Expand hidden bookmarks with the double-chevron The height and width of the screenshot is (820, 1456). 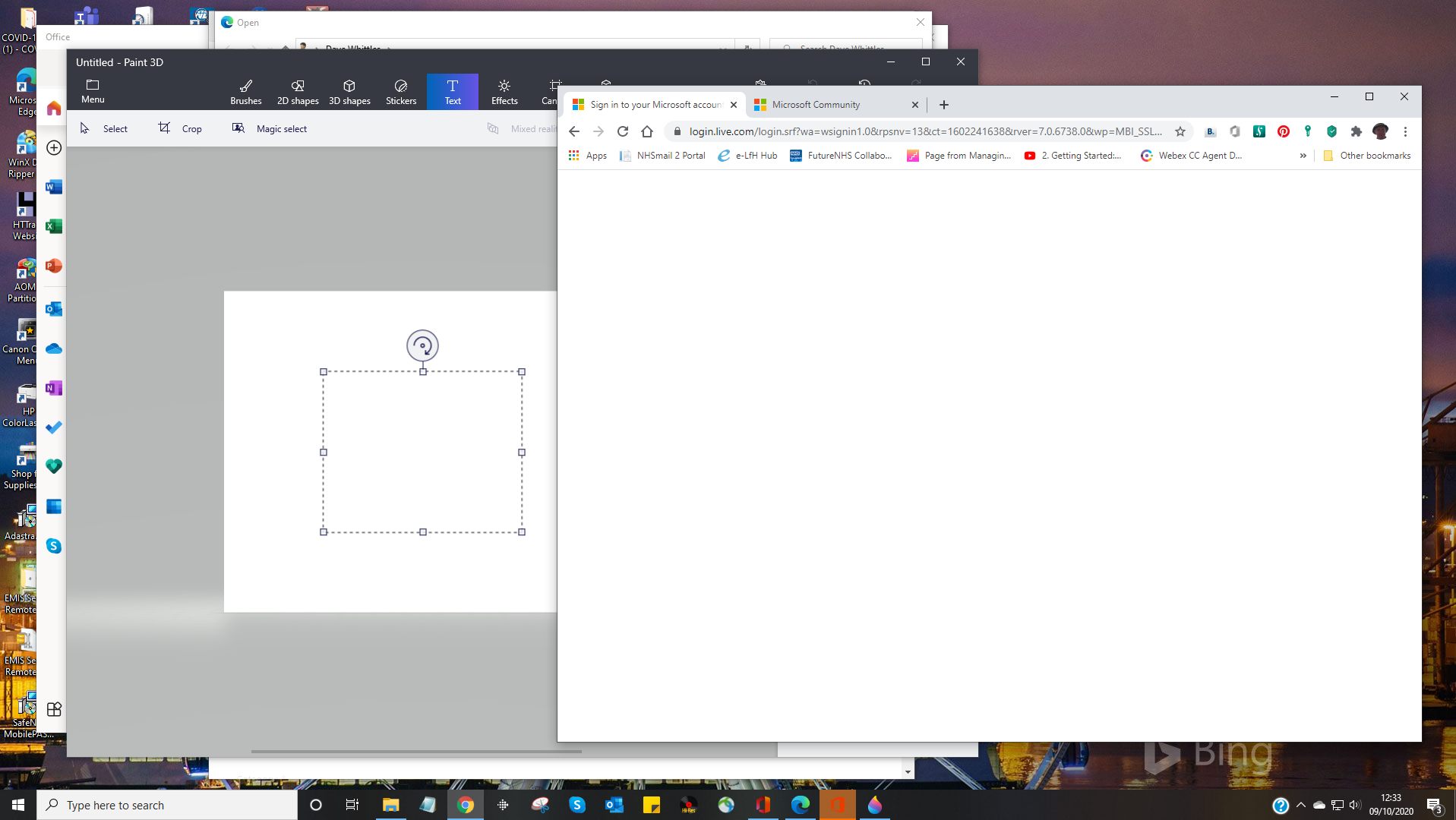[1302, 156]
